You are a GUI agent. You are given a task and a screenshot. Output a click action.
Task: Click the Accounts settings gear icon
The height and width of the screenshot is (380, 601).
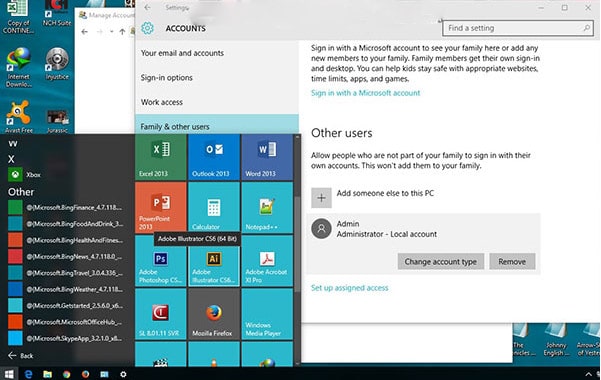pyautogui.click(x=147, y=28)
